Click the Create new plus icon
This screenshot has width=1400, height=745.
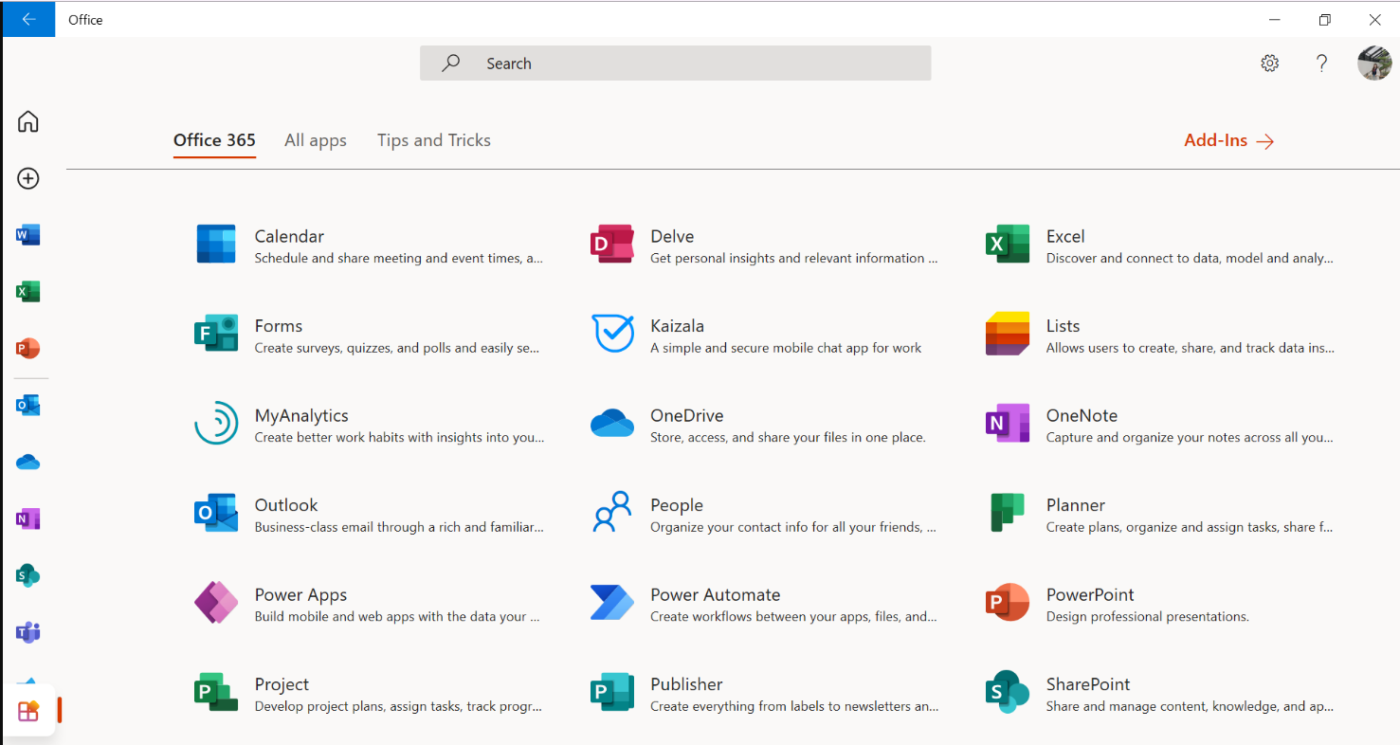(28, 179)
